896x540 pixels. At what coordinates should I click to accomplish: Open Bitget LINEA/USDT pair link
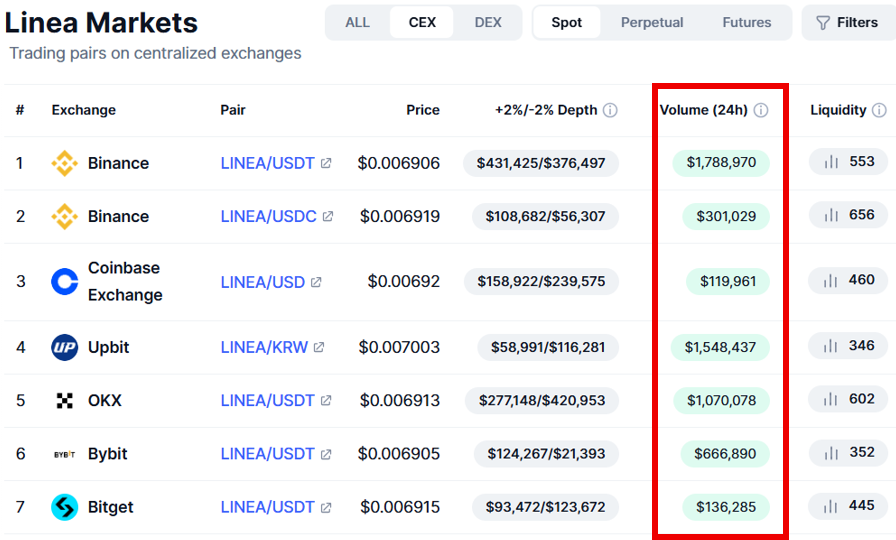point(267,507)
